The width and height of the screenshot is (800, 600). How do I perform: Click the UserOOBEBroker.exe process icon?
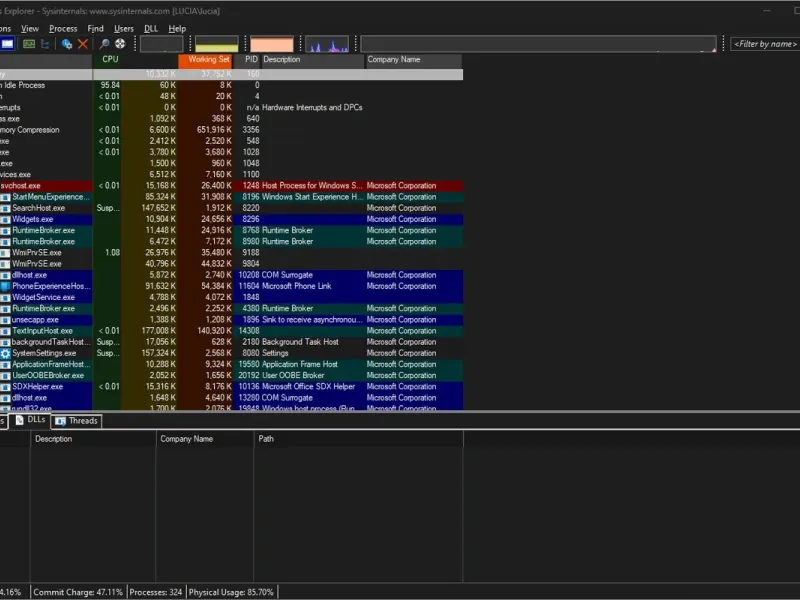click(5, 376)
